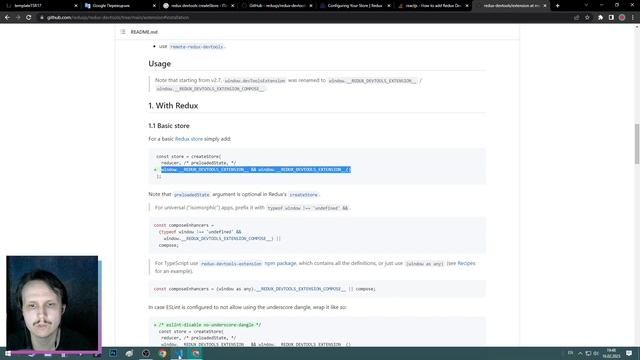Close the Google Переводчик tab
Image resolution: width=640 pixels, height=360 pixels.
point(154,6)
